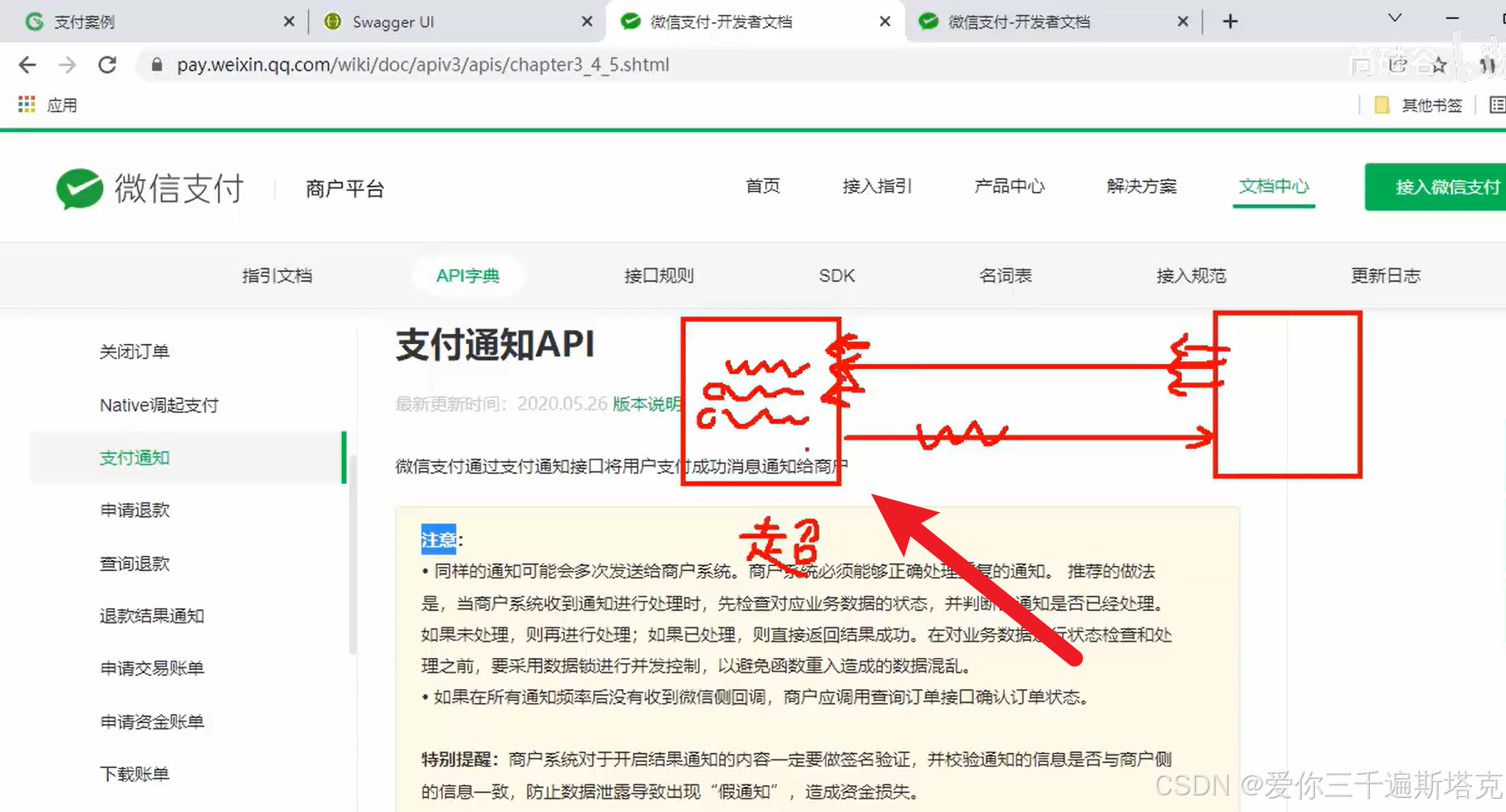Click the 支付通知API page heading
Image resolution: width=1506 pixels, height=812 pixels.
[495, 344]
